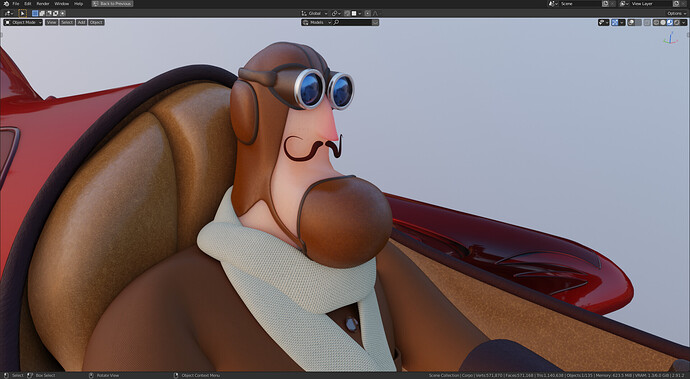Image resolution: width=690 pixels, height=379 pixels.
Task: Click the Scene name field
Action: pyautogui.click(x=580, y=4)
